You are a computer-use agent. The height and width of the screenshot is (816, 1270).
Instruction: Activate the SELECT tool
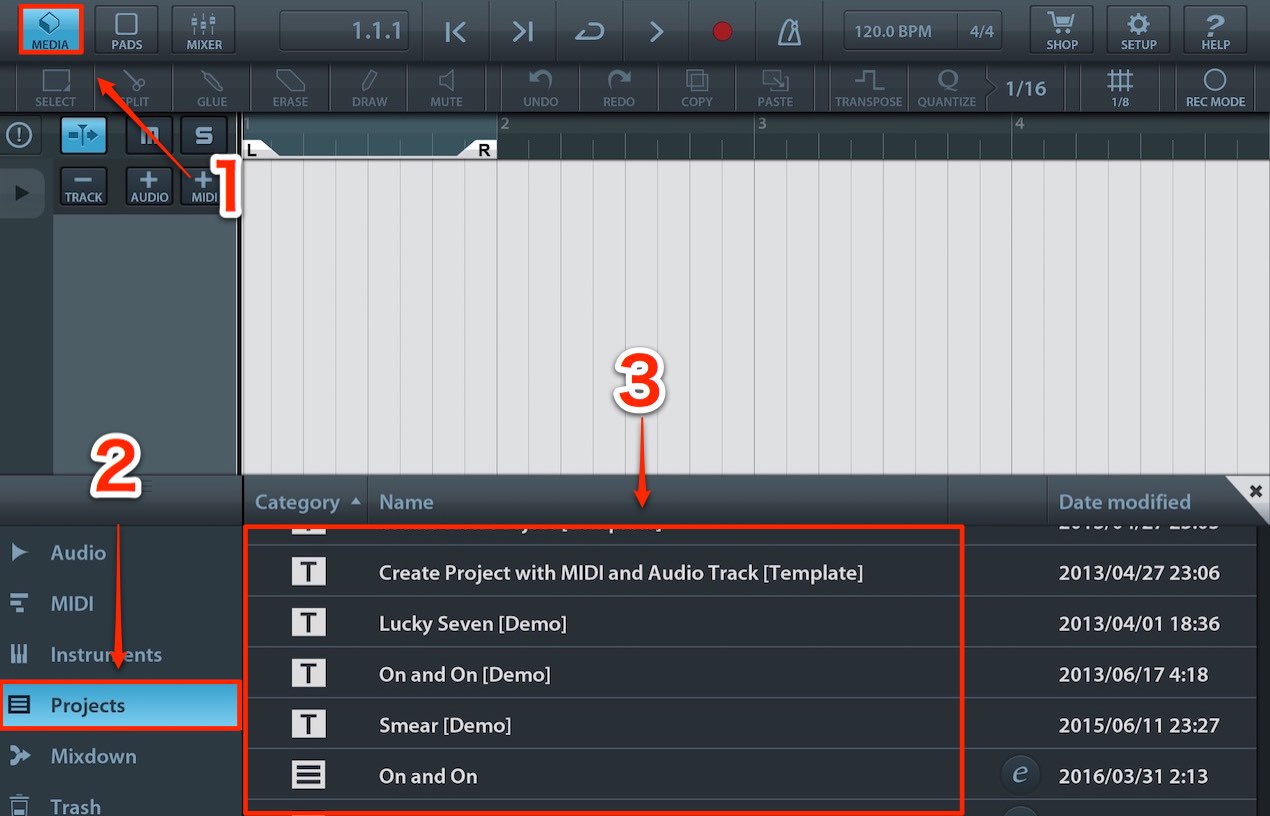pos(55,88)
